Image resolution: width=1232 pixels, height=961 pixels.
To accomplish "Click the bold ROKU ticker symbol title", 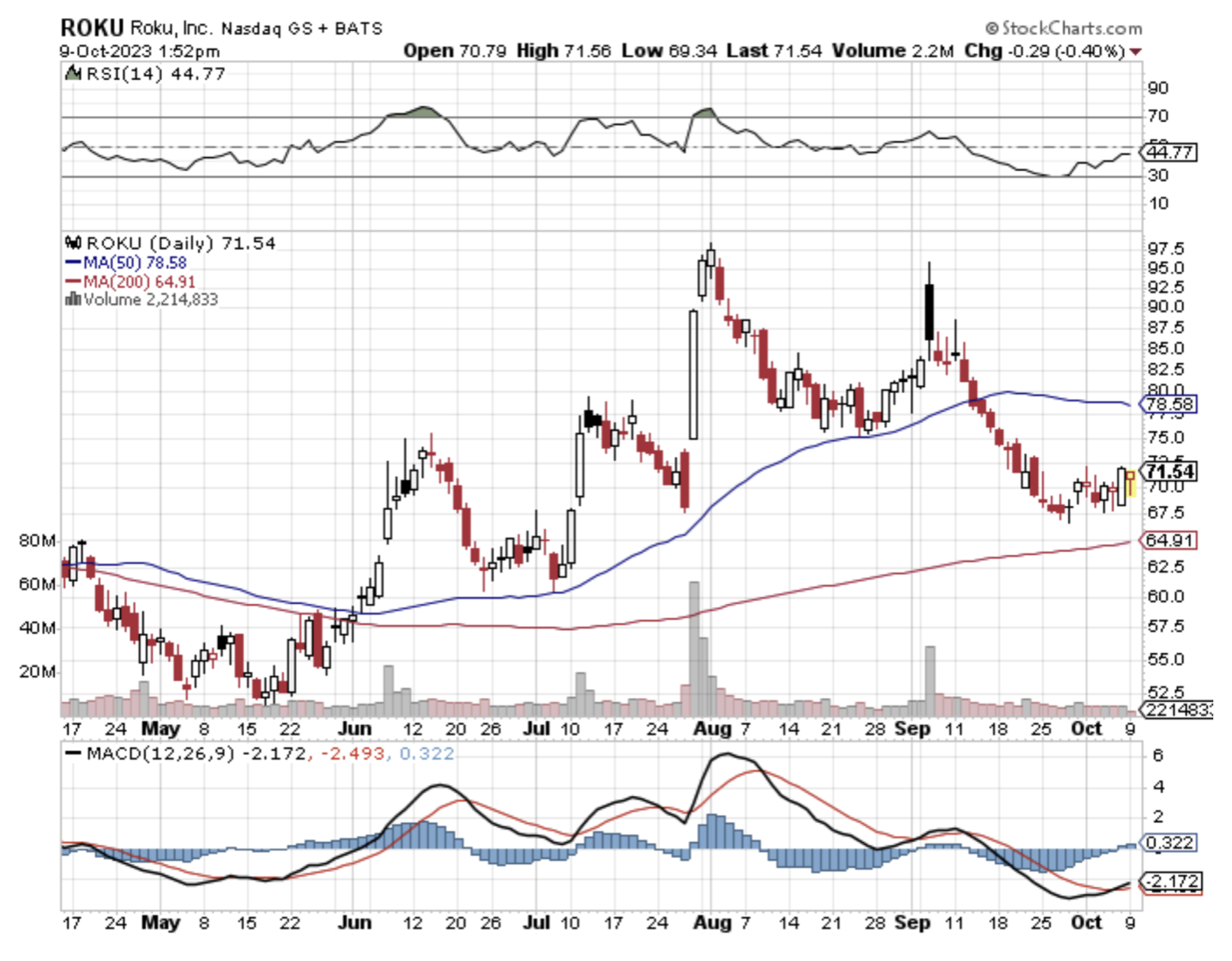I will pos(92,28).
